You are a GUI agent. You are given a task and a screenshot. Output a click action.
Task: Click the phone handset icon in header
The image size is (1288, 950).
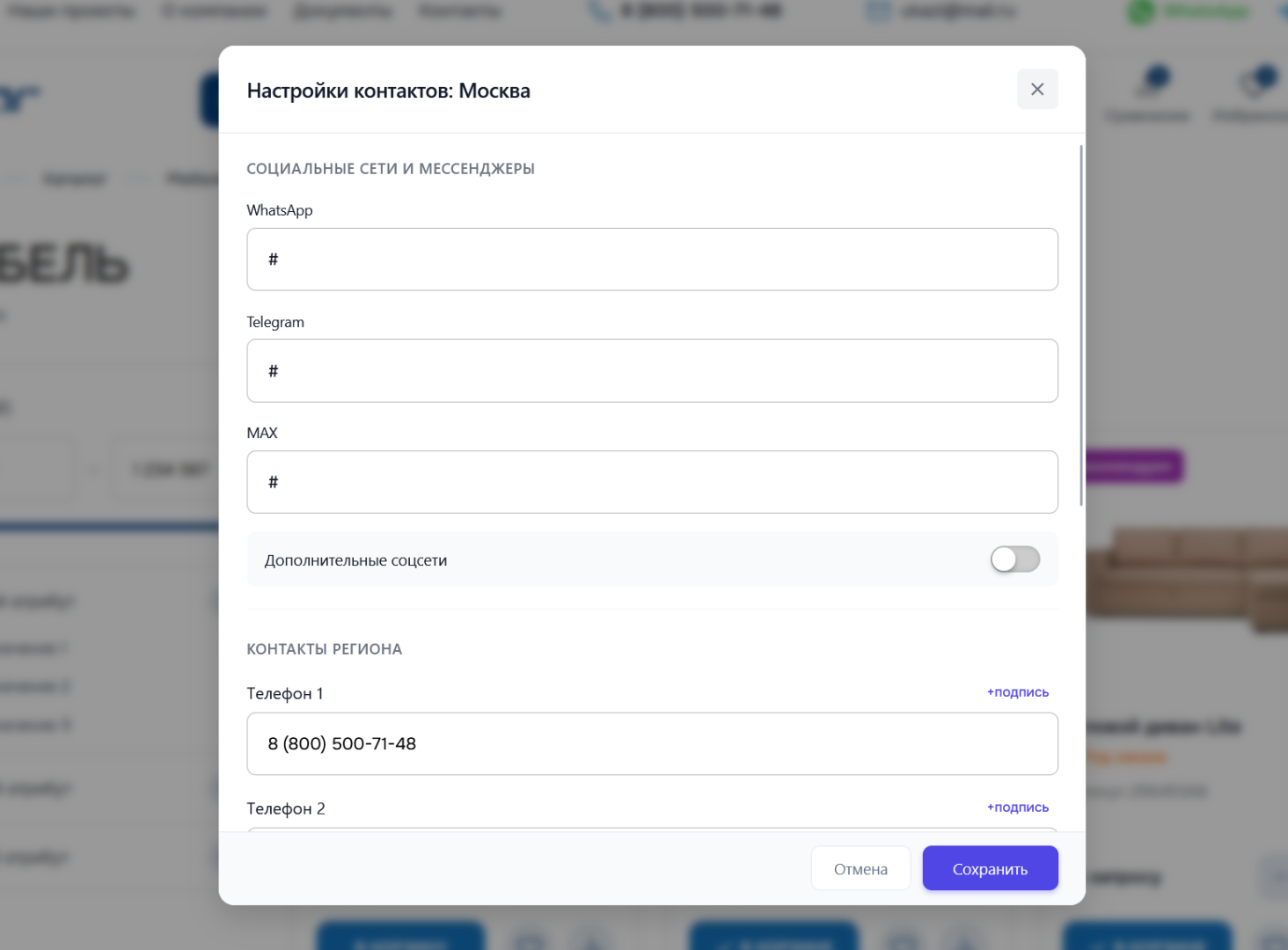pos(600,11)
